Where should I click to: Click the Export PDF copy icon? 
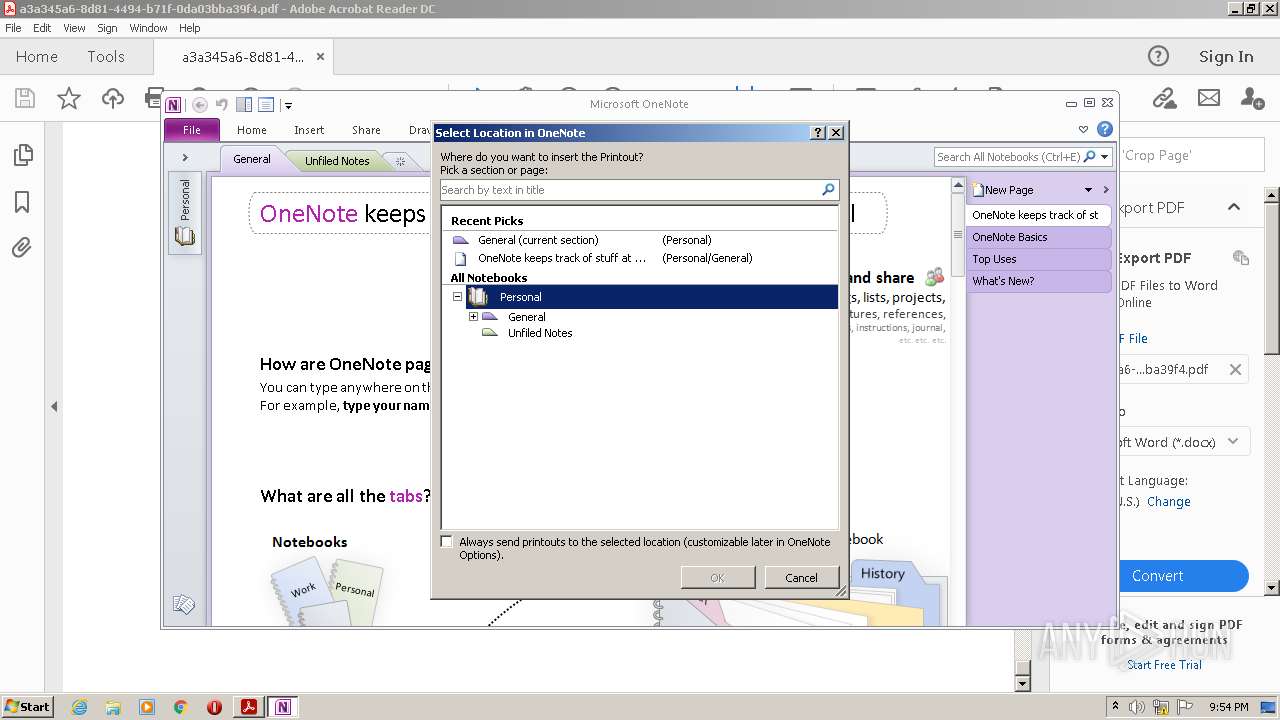coord(1241,257)
